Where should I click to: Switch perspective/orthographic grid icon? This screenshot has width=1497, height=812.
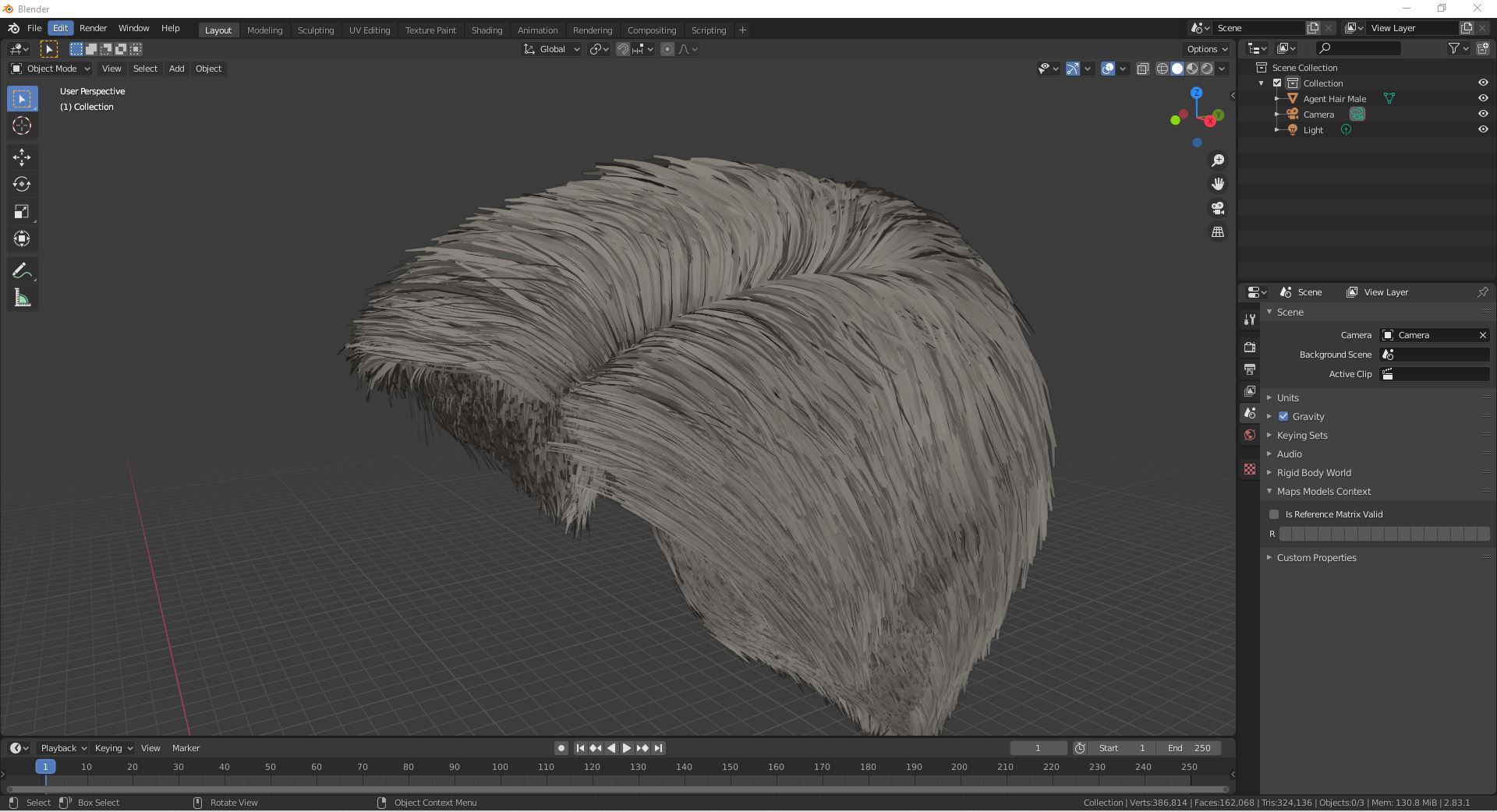coord(1218,232)
